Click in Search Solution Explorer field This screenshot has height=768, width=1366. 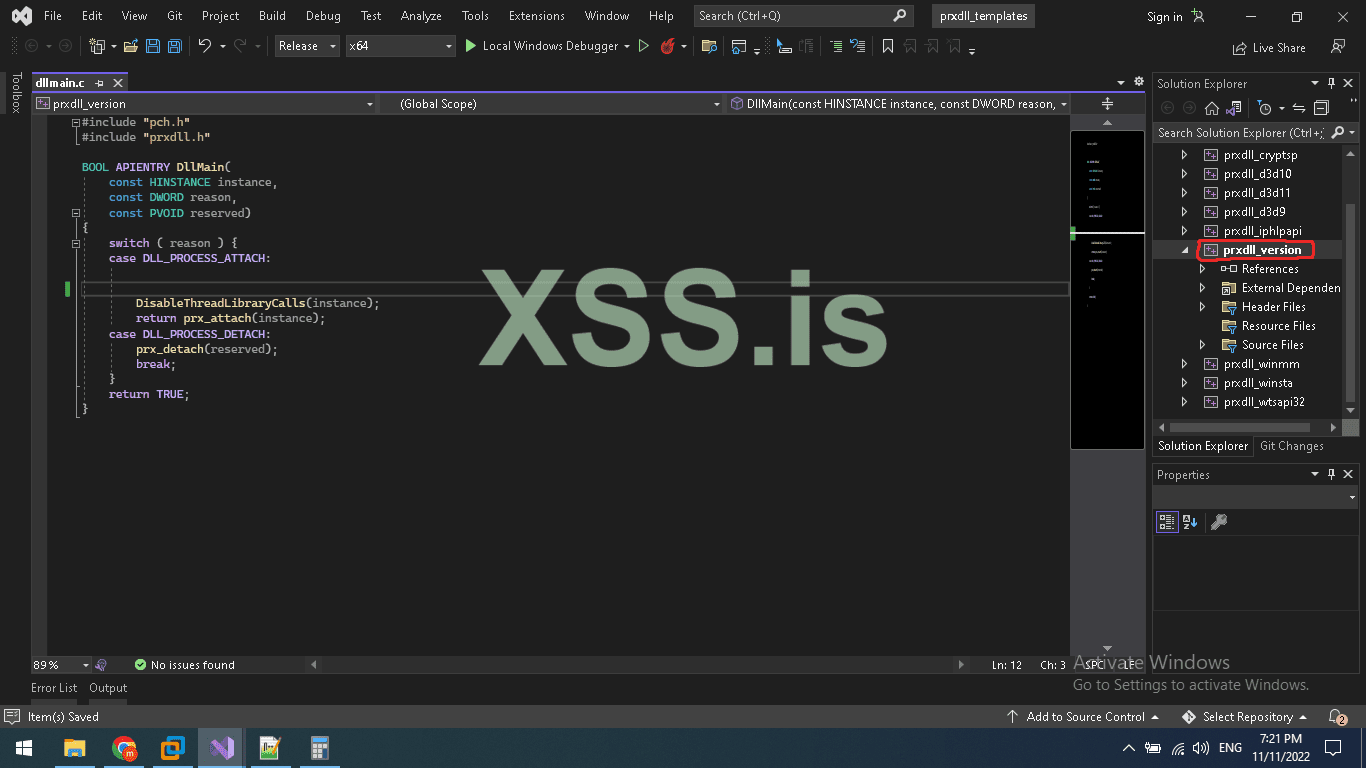[1240, 133]
